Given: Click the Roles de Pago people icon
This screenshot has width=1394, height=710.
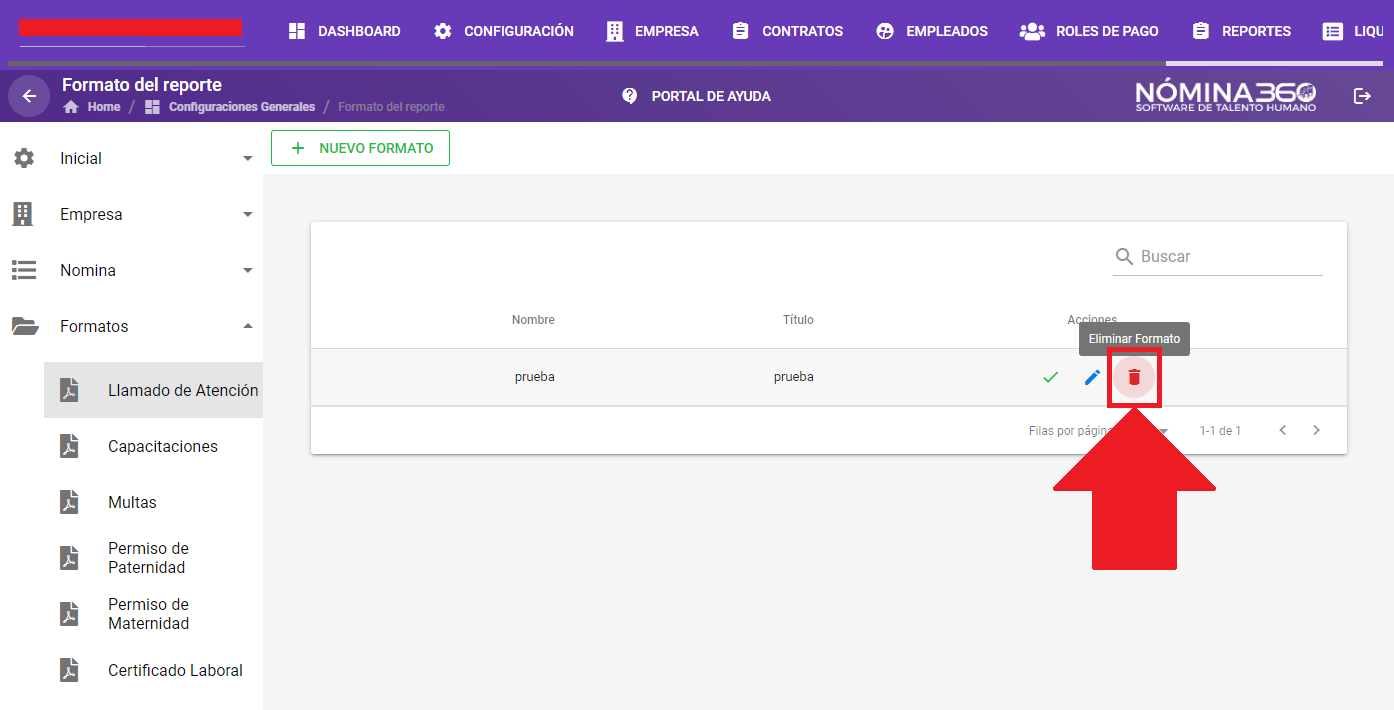Looking at the screenshot, I should click(x=1032, y=31).
